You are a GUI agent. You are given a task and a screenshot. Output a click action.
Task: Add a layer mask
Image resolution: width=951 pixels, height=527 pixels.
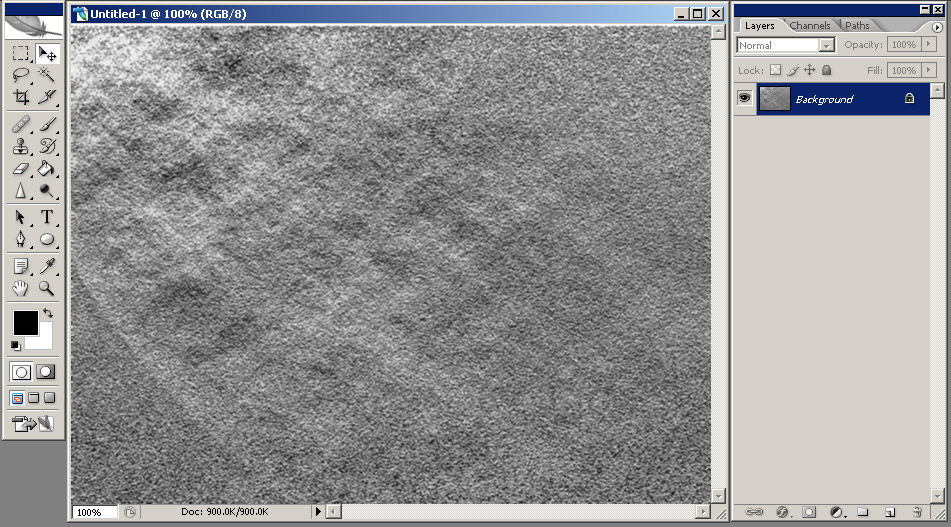pos(809,512)
